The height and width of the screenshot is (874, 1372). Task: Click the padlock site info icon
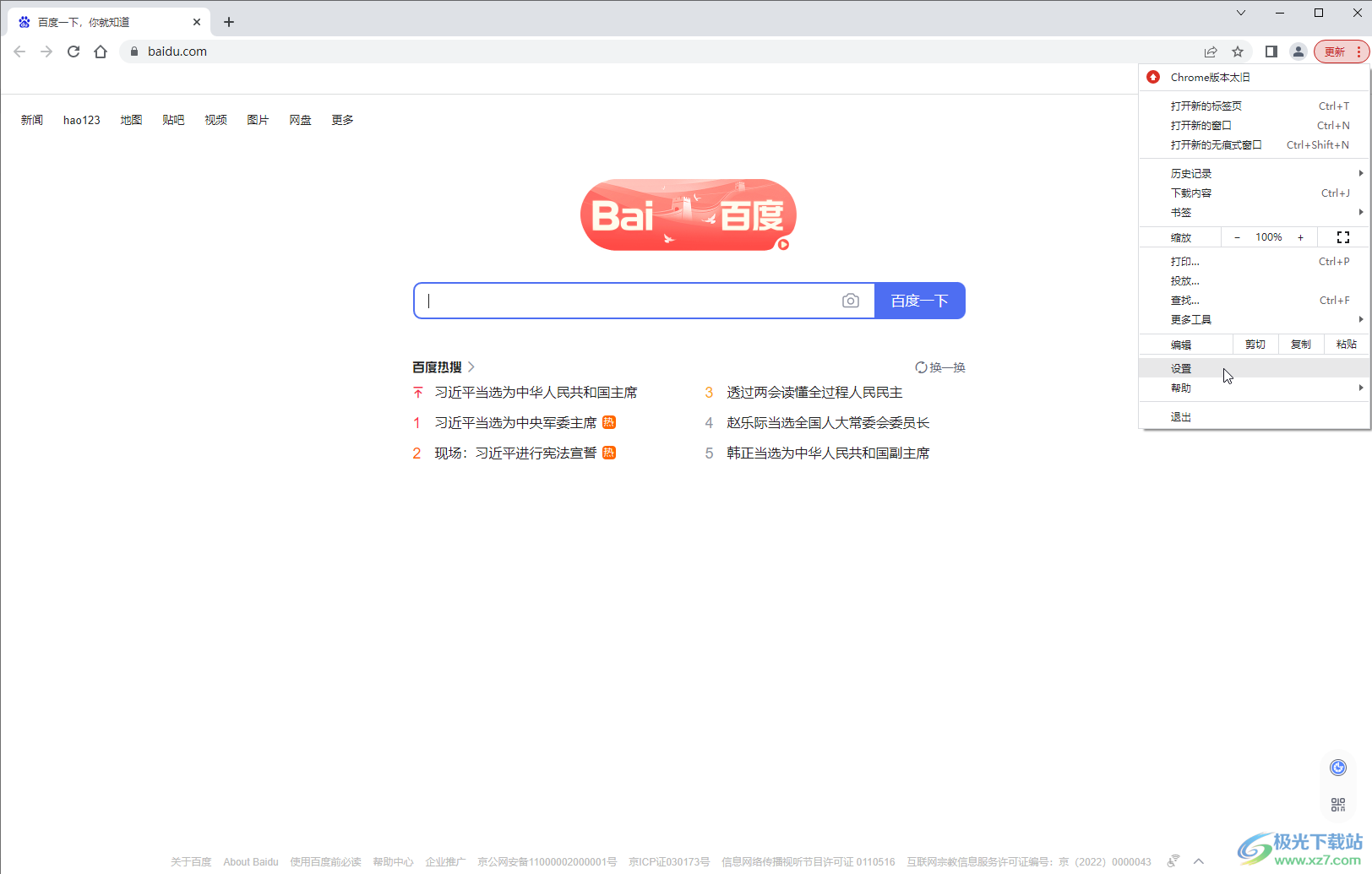[x=133, y=52]
